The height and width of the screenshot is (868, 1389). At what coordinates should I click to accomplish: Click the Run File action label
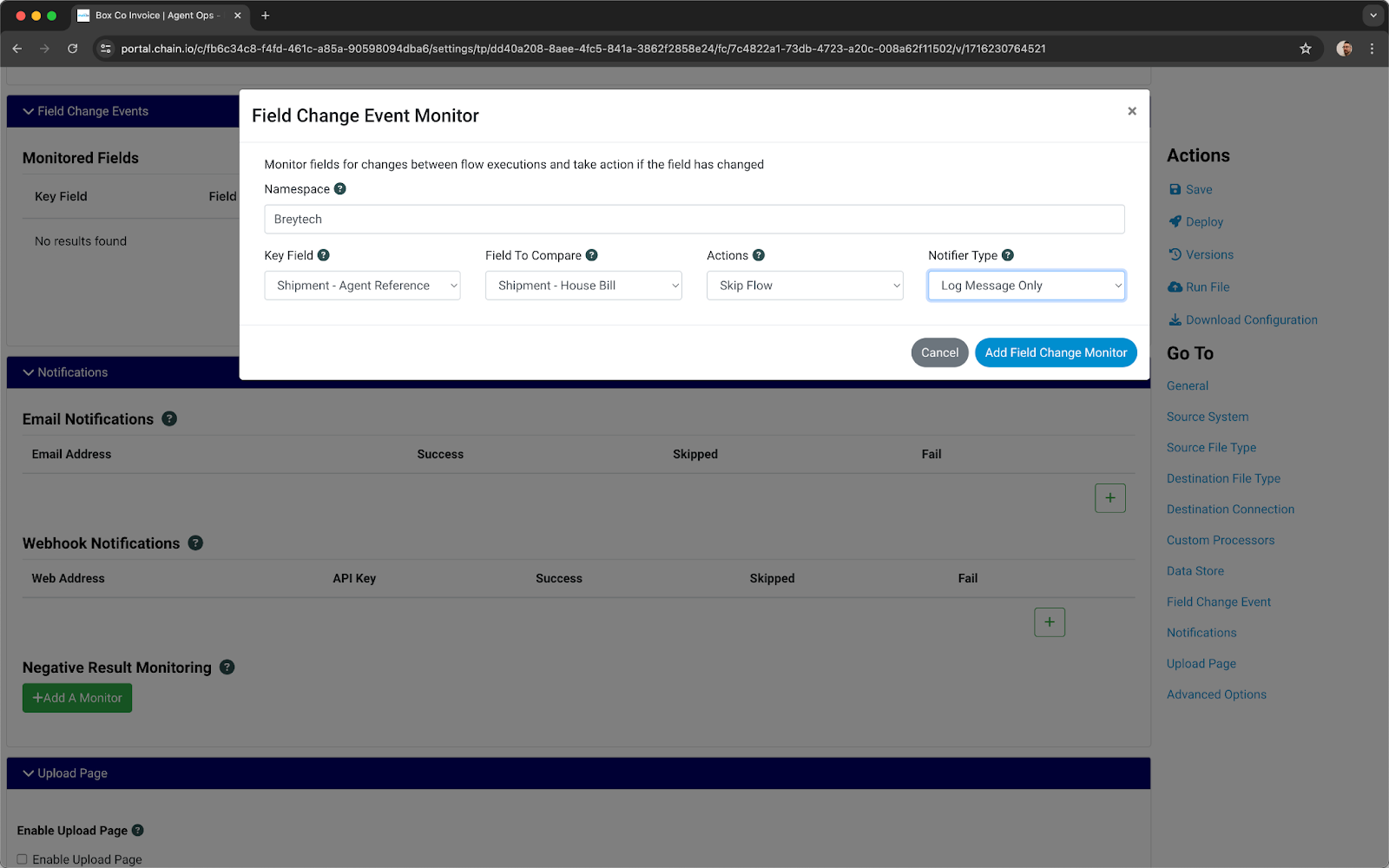tap(1208, 287)
